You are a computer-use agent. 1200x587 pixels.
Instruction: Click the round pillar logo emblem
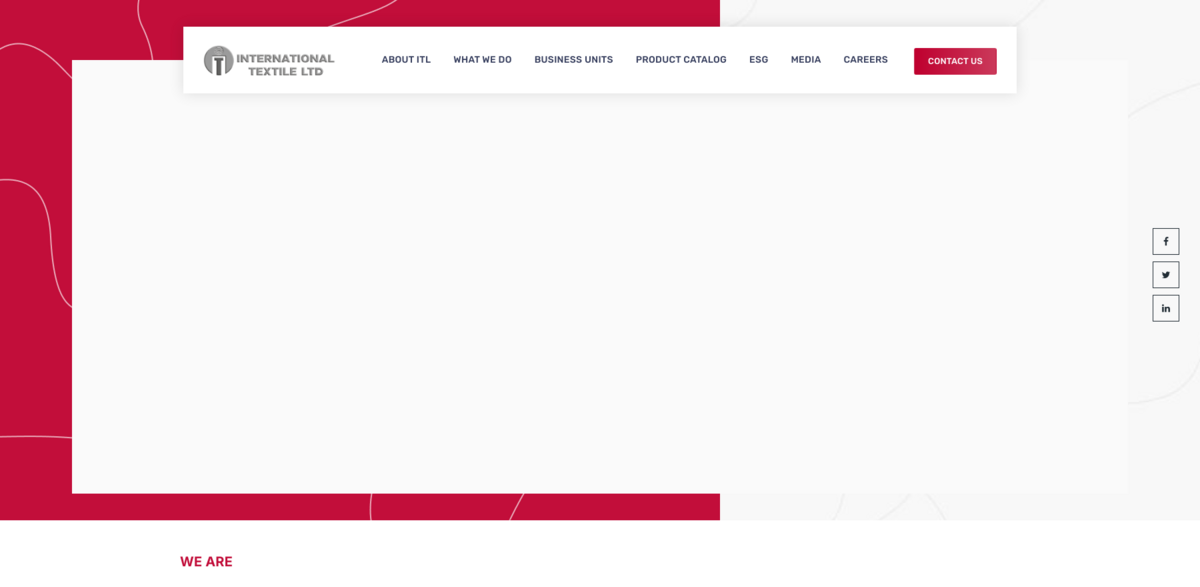pyautogui.click(x=218, y=61)
